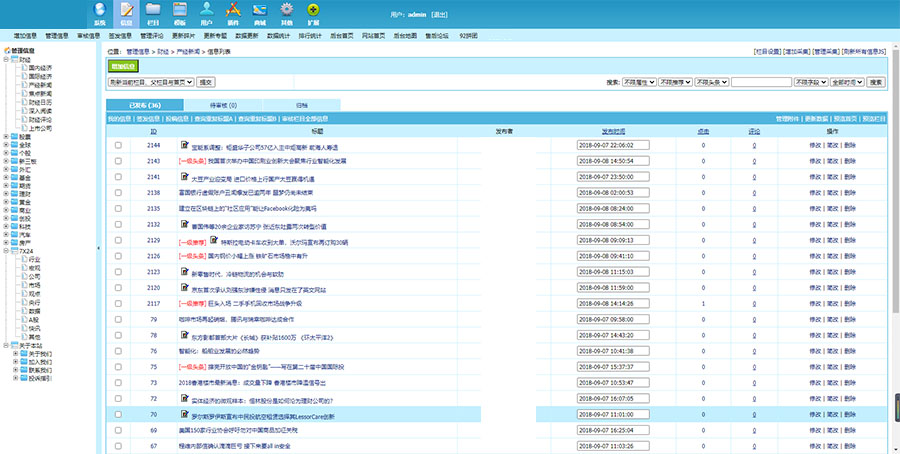Screen dimensions: 900x454
Task: Open the 插件 (Plugin) tools icon
Action: coord(232,10)
